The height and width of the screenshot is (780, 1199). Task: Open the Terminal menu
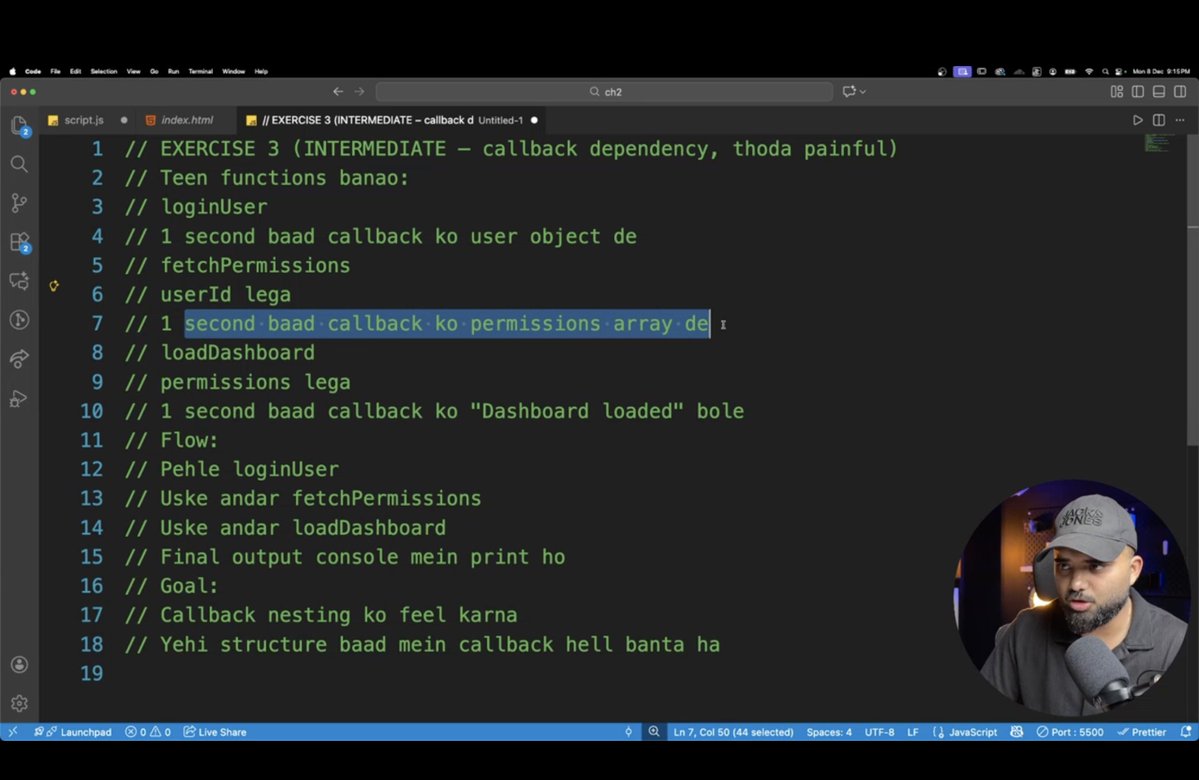click(x=200, y=71)
